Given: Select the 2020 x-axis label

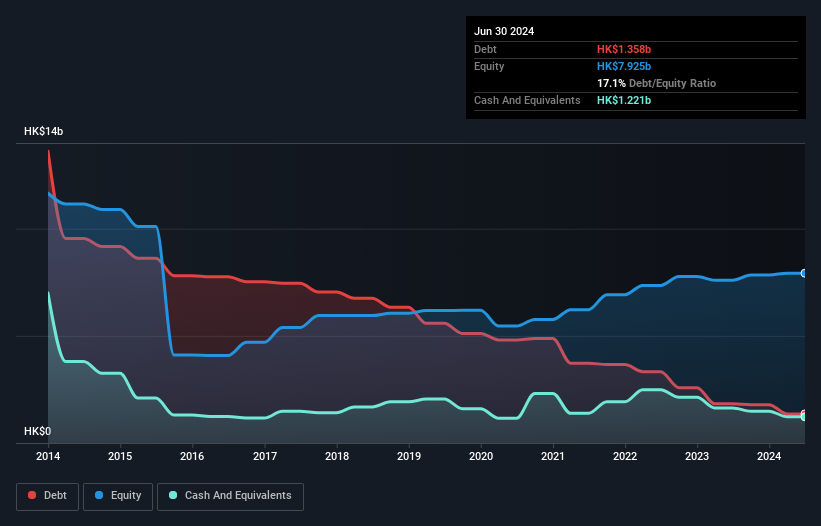Looking at the screenshot, I should click(x=481, y=456).
